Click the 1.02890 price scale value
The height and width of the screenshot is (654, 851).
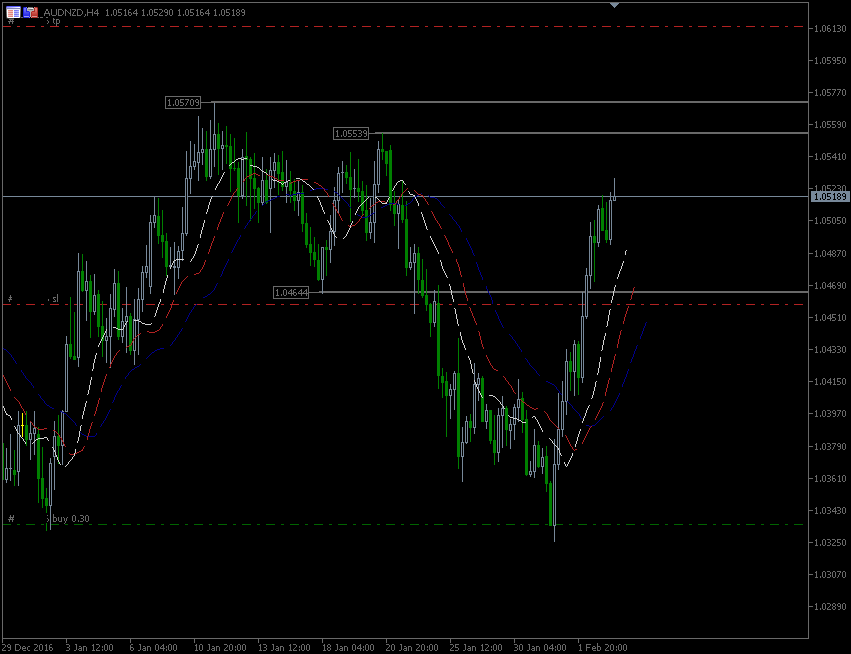point(830,606)
